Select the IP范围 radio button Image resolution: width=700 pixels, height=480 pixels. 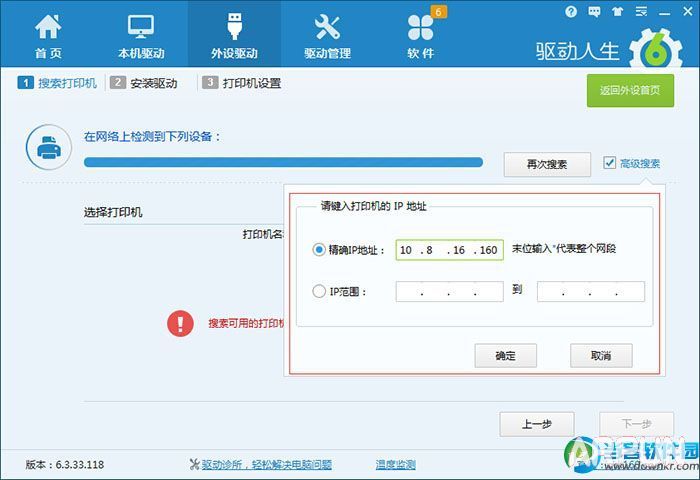coord(319,292)
